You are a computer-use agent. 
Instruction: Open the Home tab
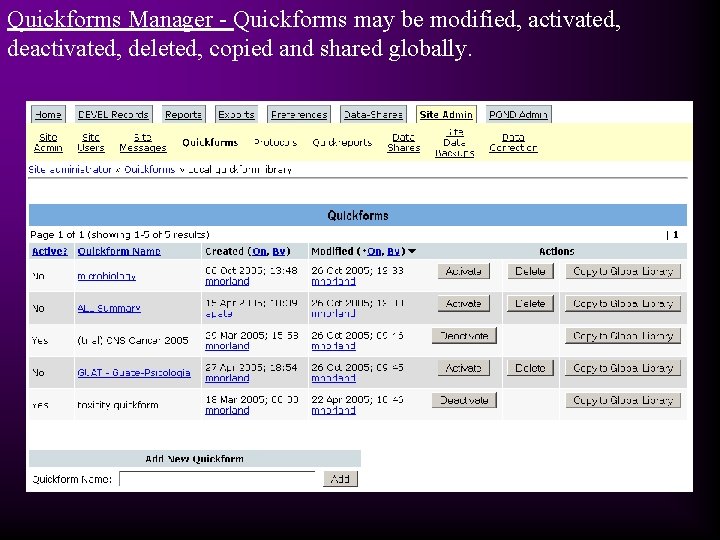click(x=48, y=114)
